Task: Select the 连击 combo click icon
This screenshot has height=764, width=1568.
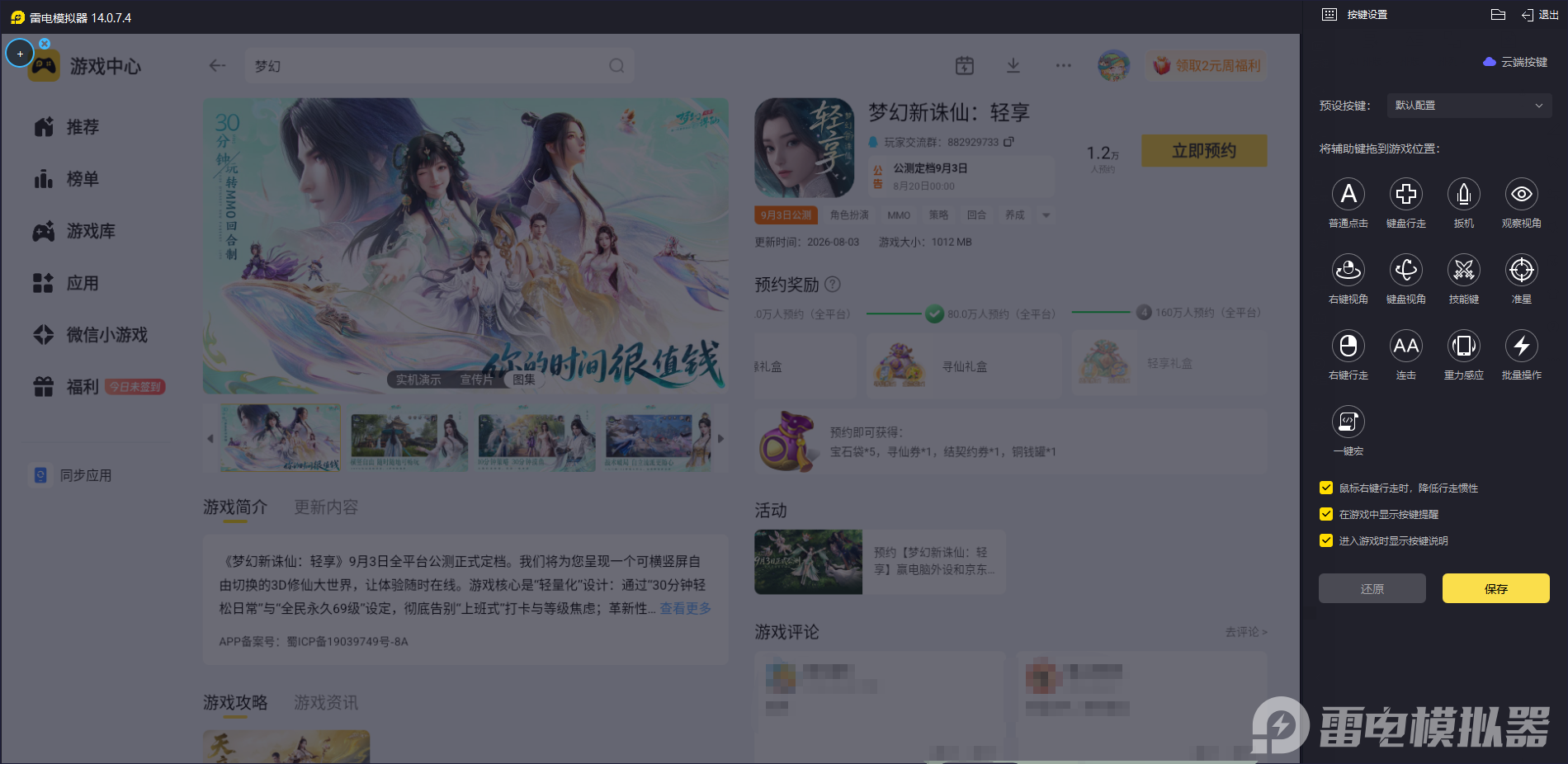Action: [x=1406, y=346]
